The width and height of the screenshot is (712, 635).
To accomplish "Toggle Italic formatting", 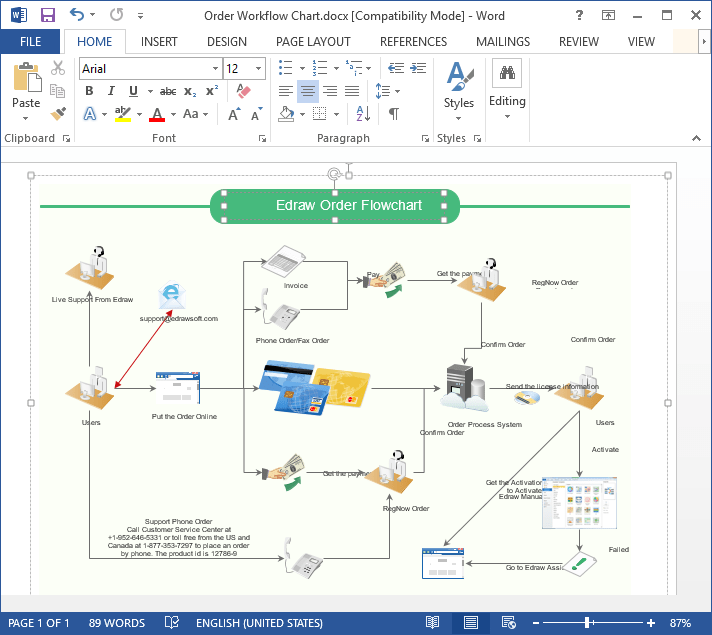I will pos(111,91).
